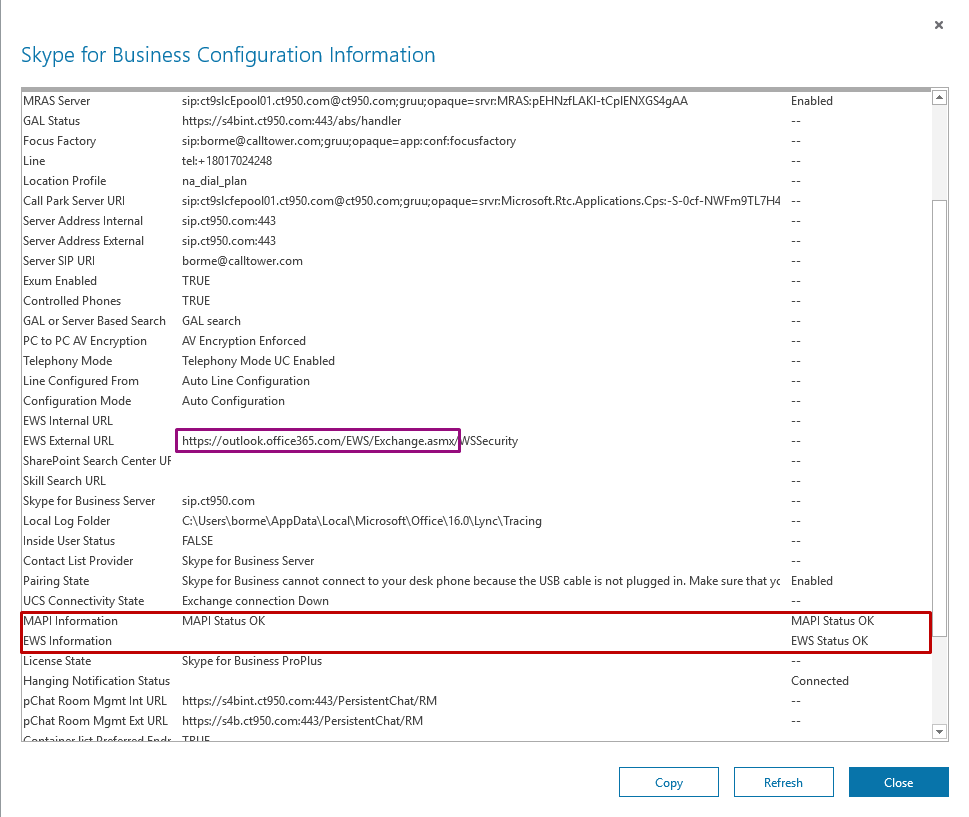Screen dimensions: 969x817
Task: Click the MAPI Information label
Action: (x=70, y=621)
